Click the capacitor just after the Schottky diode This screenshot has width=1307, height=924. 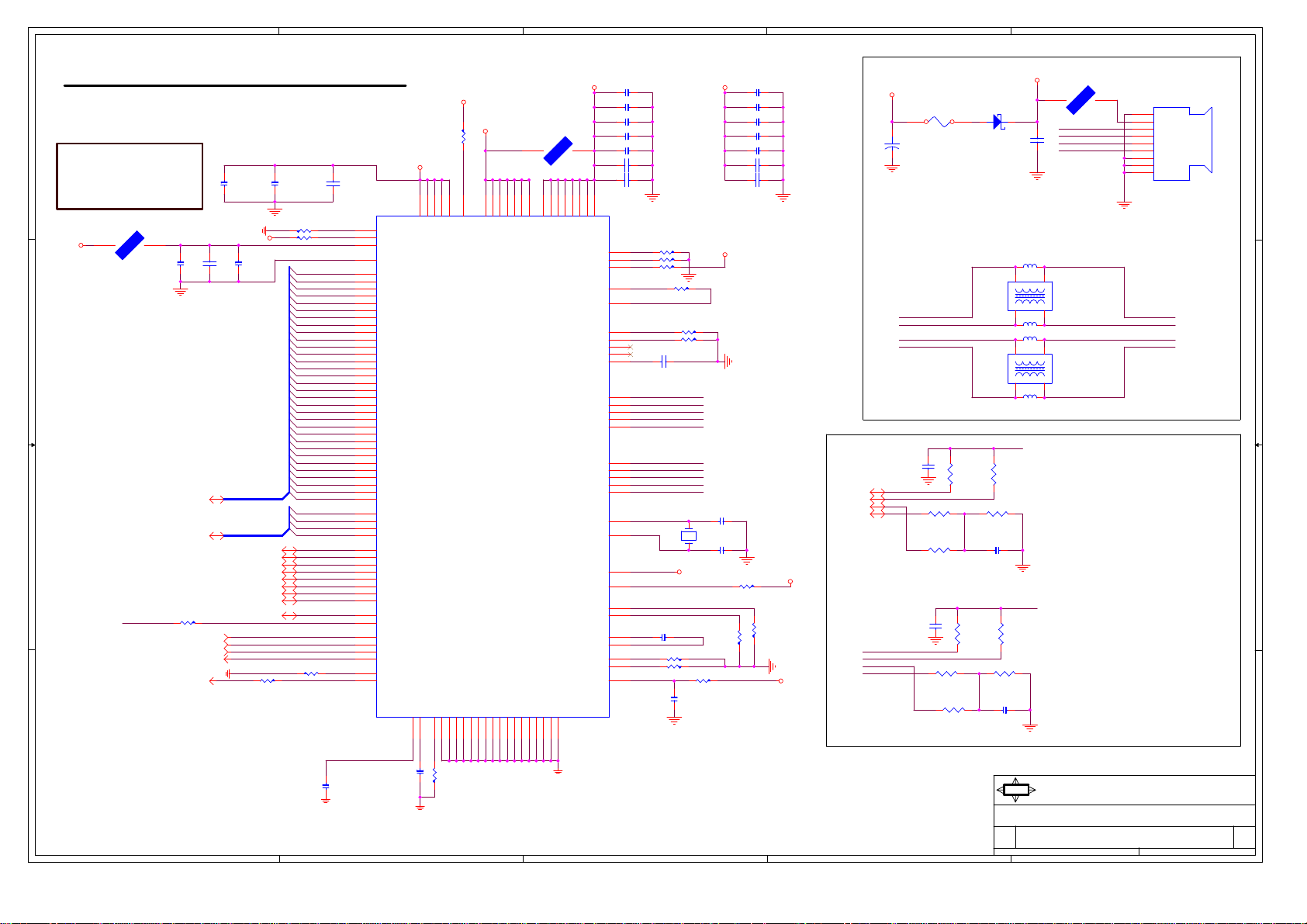1037,140
